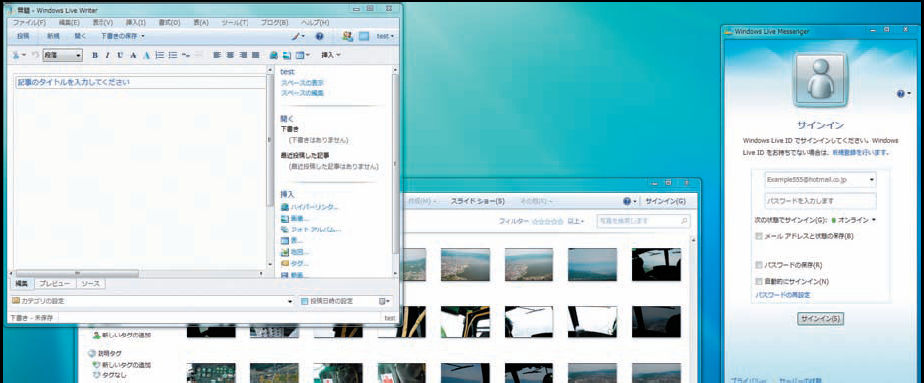Click the '開く' toolbar button
This screenshot has width=924, height=383.
(x=80, y=37)
